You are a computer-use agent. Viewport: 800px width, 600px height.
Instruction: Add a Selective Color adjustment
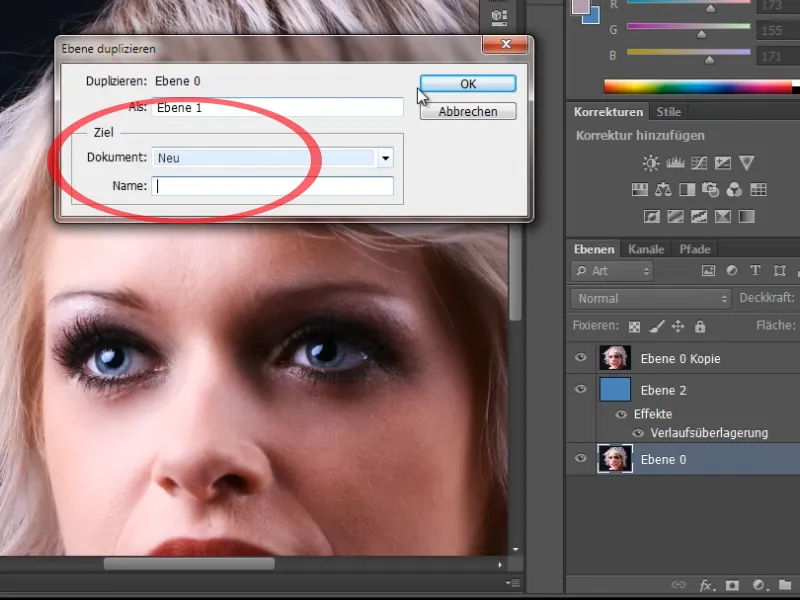click(723, 217)
